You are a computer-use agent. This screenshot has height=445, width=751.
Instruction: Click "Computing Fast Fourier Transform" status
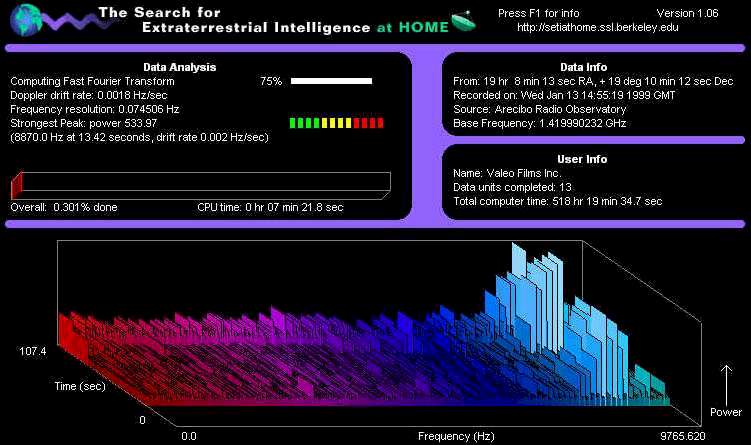click(92, 81)
